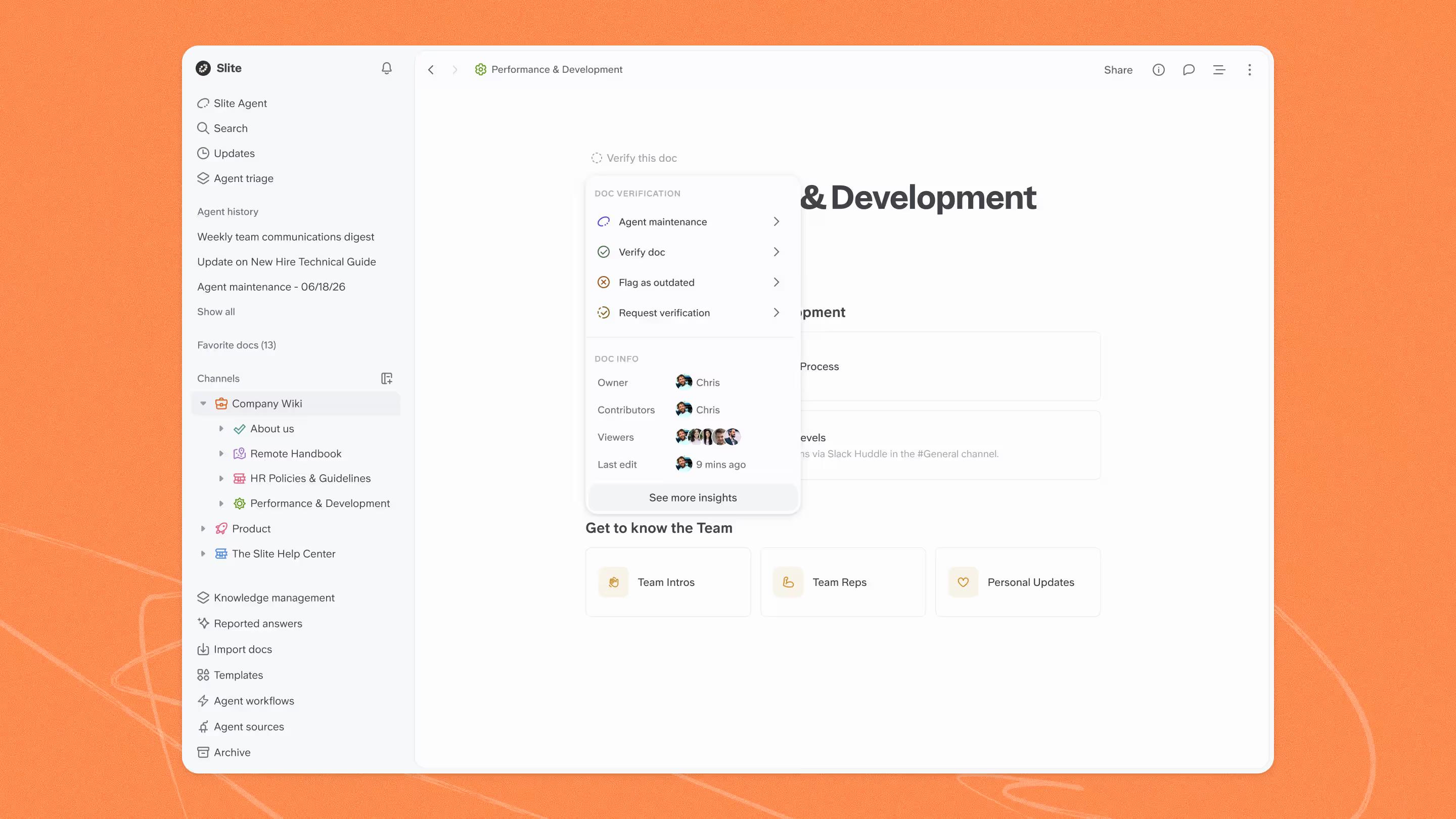Viewport: 1456px width, 819px height.
Task: Click Verify this doc
Action: 633,158
